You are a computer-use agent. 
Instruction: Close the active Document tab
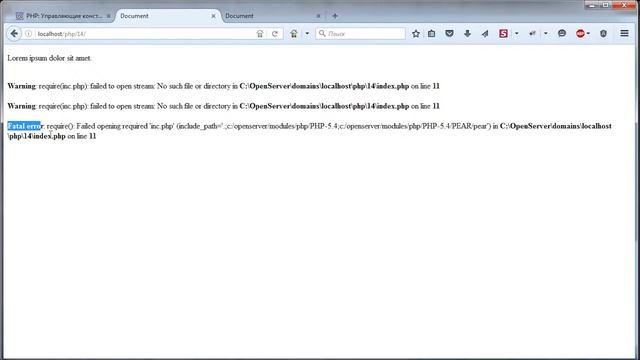click(x=213, y=16)
